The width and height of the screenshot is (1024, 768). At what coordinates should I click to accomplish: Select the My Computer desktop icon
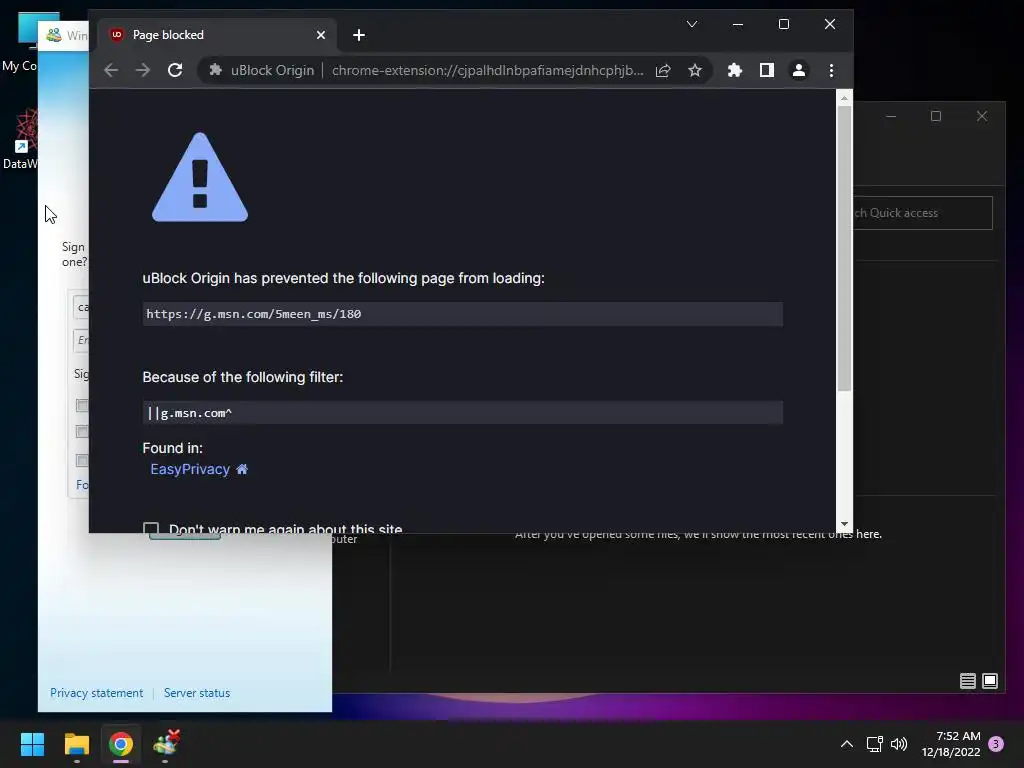point(20,42)
